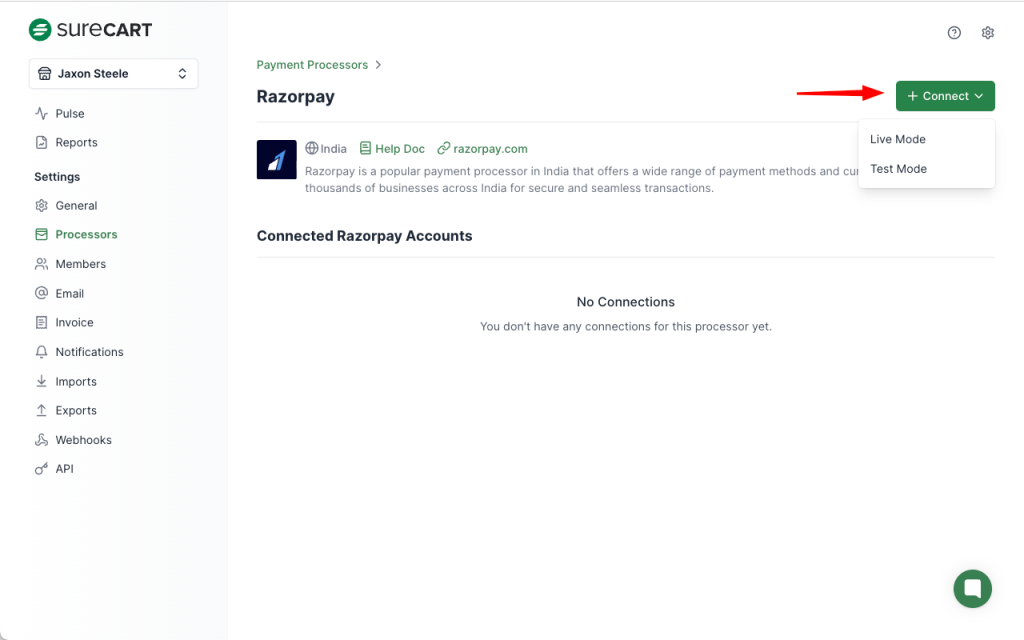1024x640 pixels.
Task: Click the Connect dropdown button
Action: tap(945, 96)
